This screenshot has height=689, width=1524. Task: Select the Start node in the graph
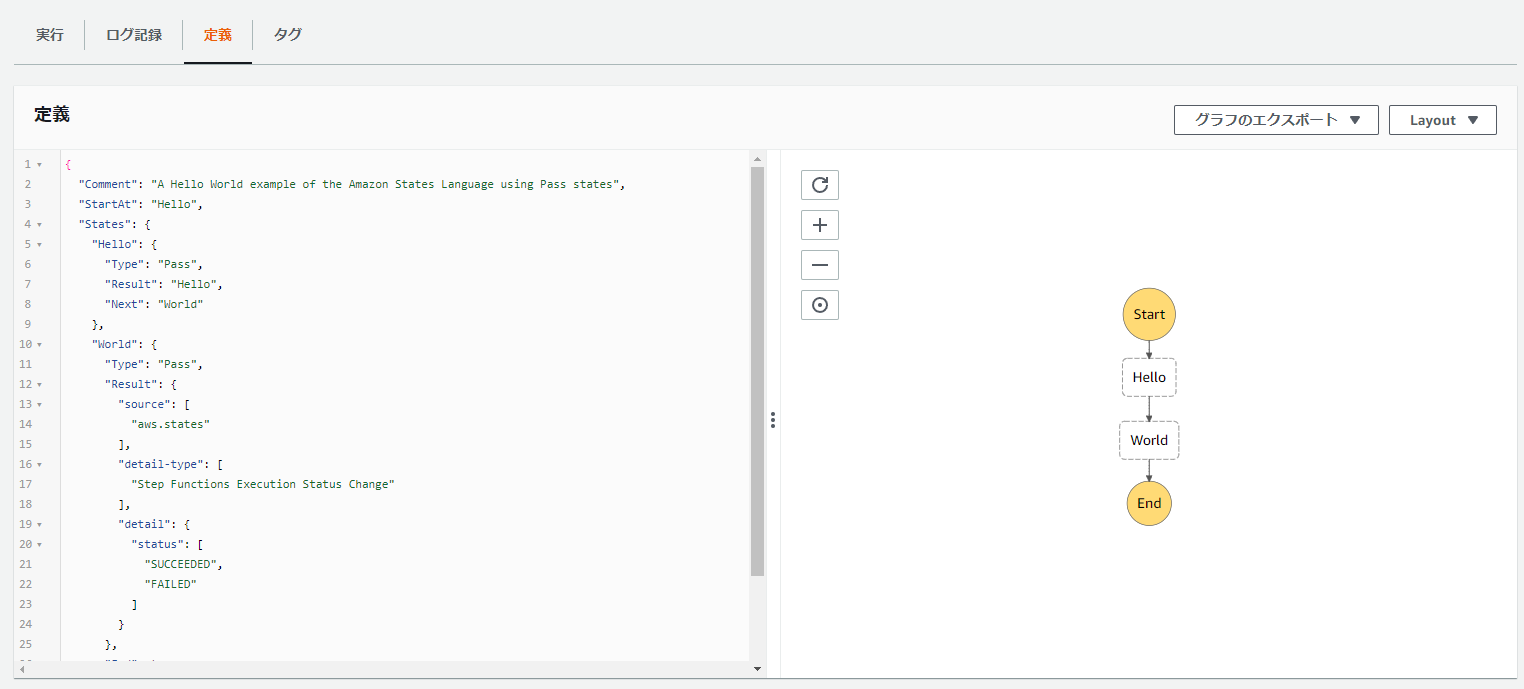pos(1148,313)
